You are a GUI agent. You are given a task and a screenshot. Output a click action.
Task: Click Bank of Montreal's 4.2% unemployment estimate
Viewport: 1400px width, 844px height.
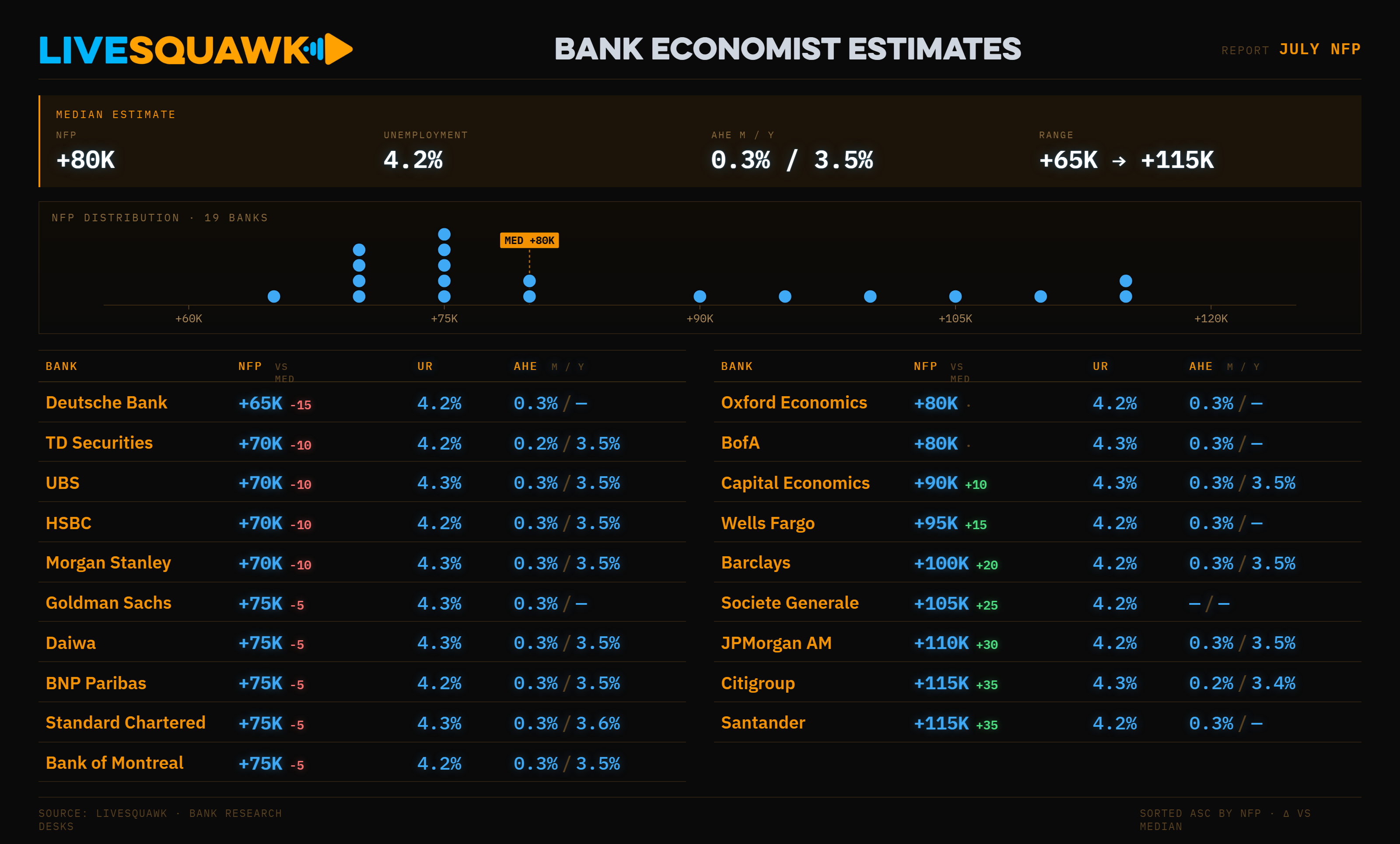click(x=439, y=764)
